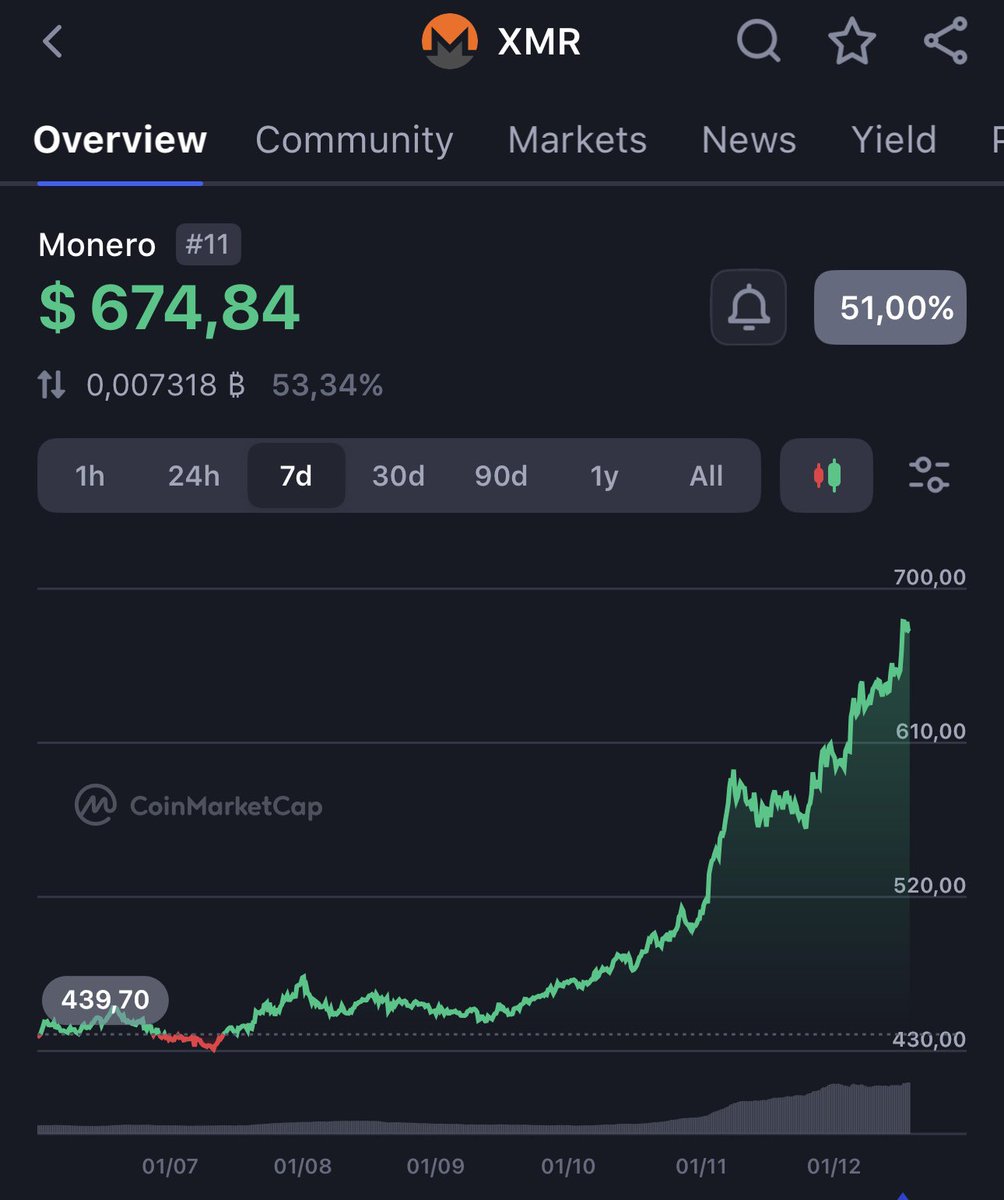
Task: Switch to the Community tab
Action: 354,141
